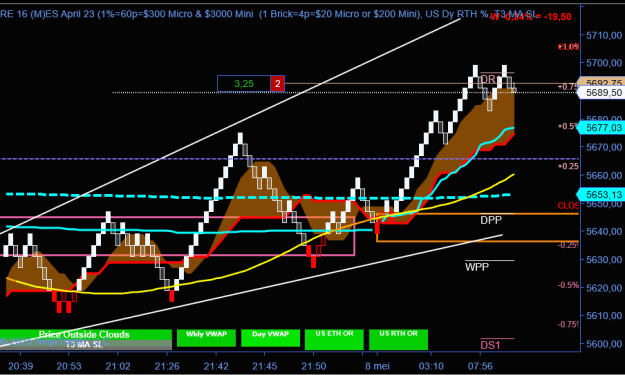Select the 5692,75 price marker
Viewport: 625px width, 375px height.
coord(601,82)
